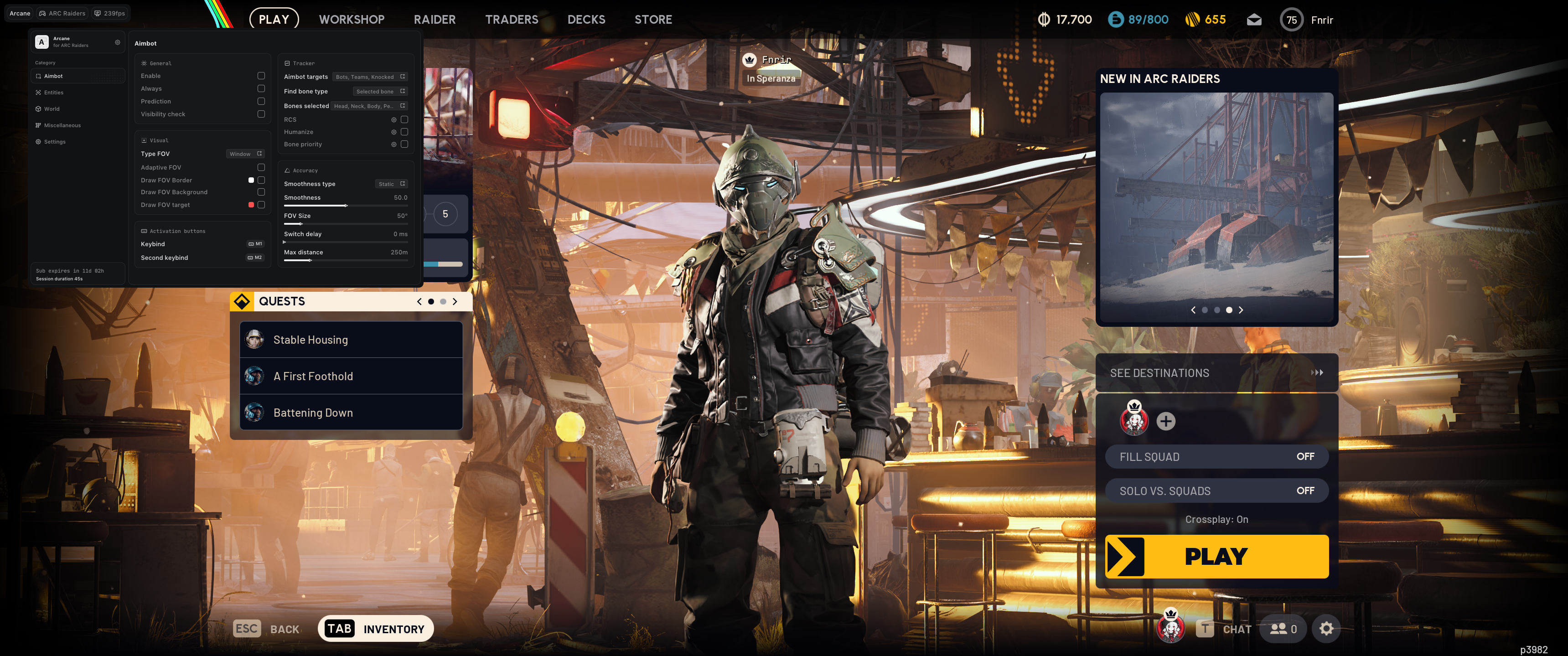
Task: Toggle Draw FOV Border checkbox
Action: pos(261,180)
